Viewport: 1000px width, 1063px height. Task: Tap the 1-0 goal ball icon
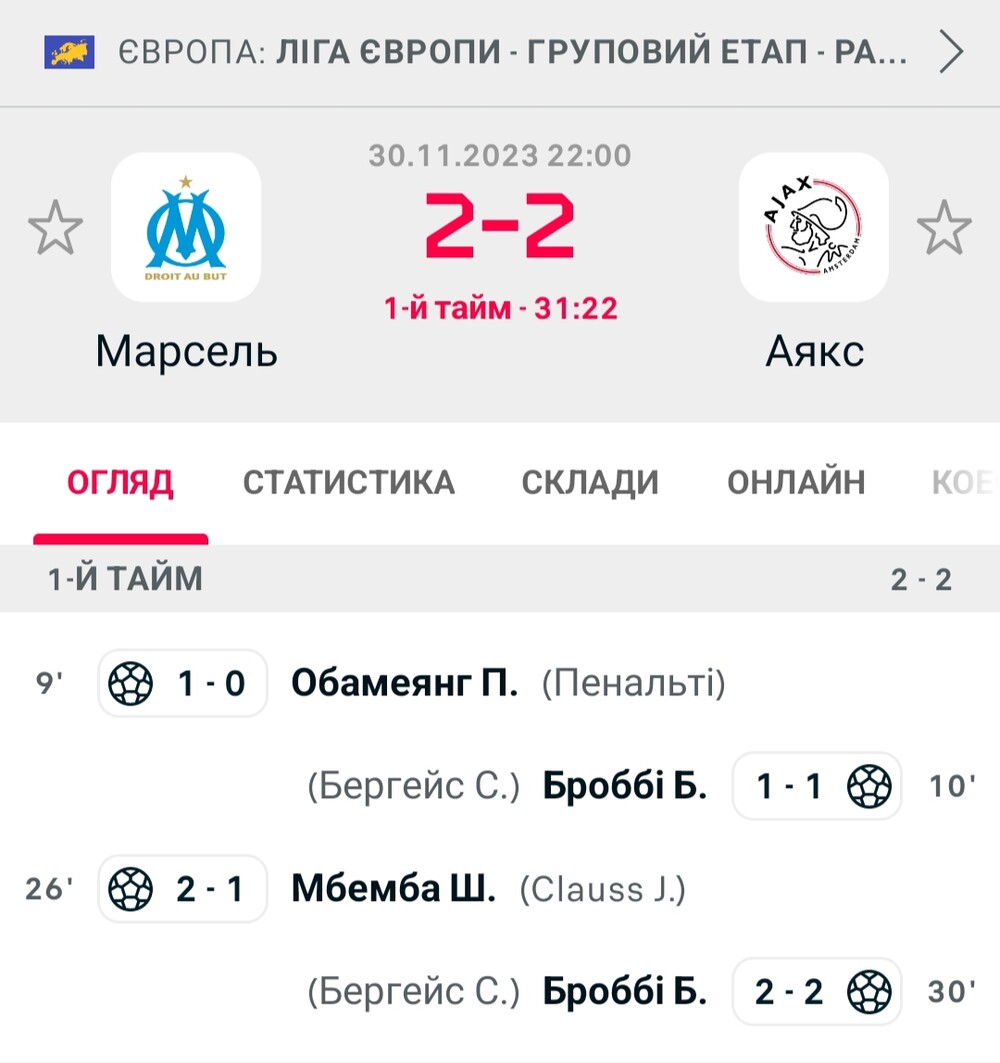coord(131,683)
